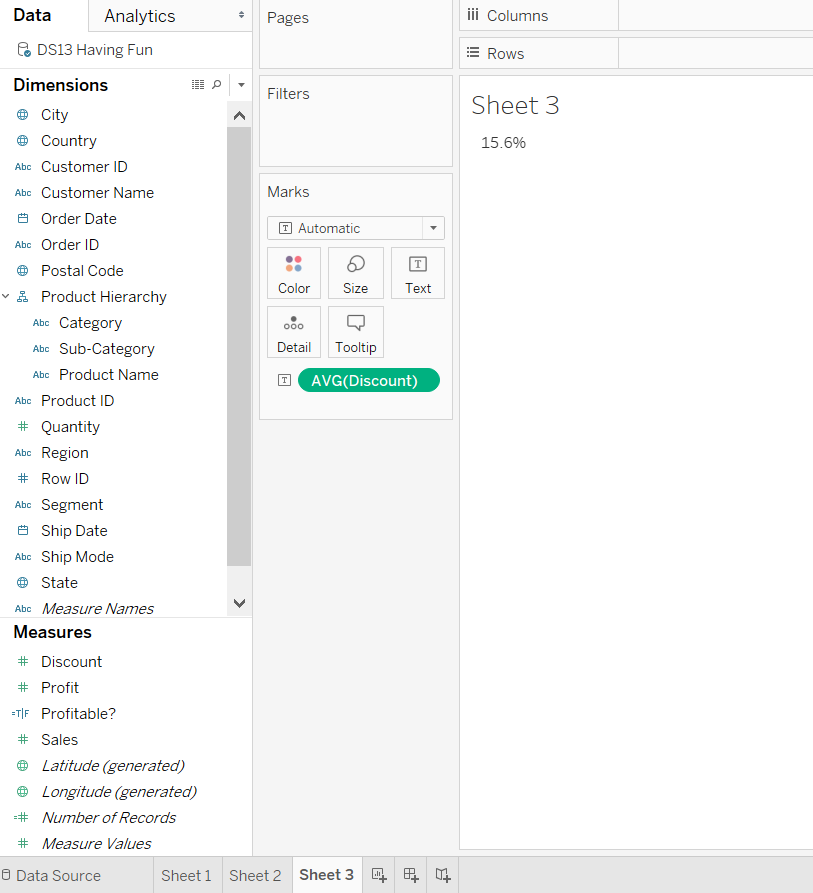Click the globe icon beside City
This screenshot has height=893, width=813.
pyautogui.click(x=23, y=115)
